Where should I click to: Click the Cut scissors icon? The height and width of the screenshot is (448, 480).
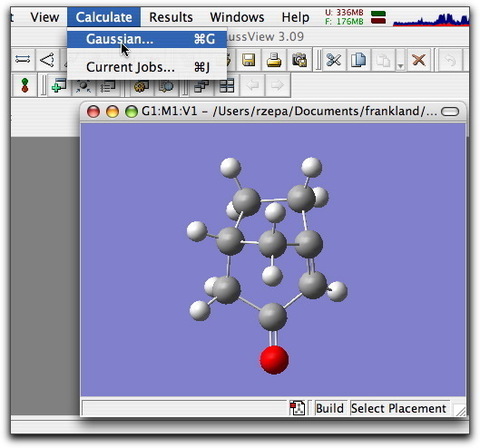pos(334,60)
